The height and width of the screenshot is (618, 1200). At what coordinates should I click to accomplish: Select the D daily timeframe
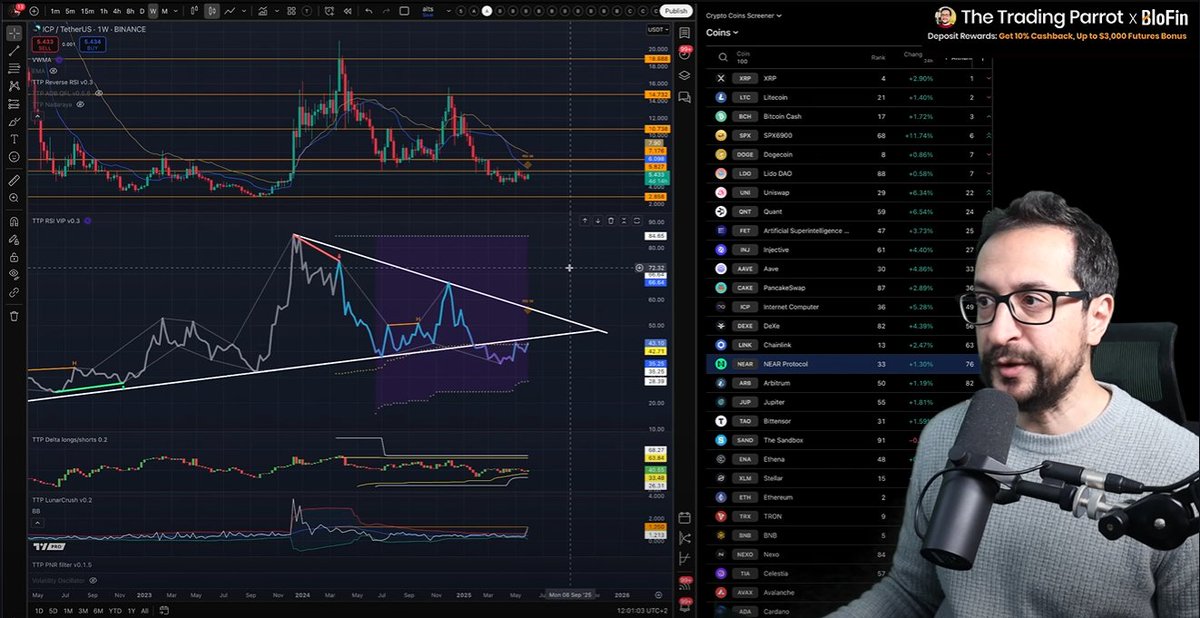[141, 11]
